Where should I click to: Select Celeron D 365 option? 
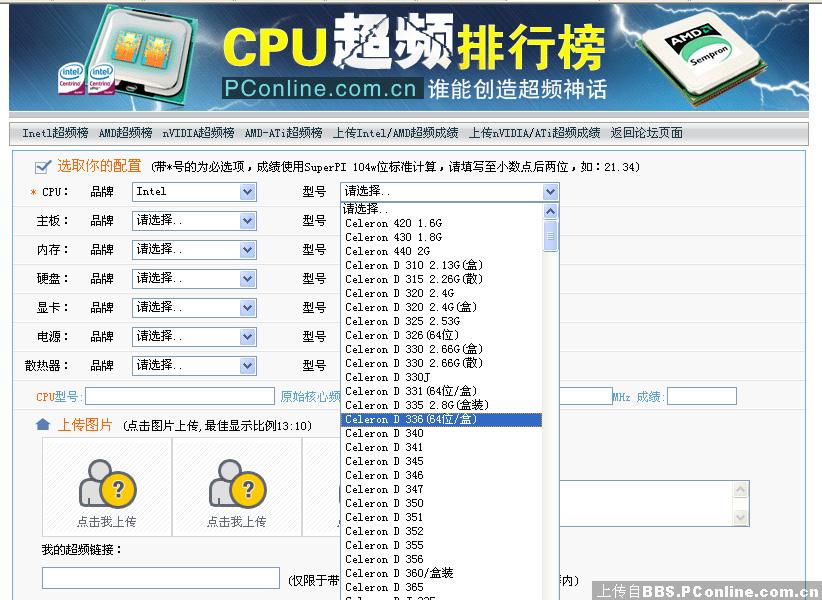point(441,587)
